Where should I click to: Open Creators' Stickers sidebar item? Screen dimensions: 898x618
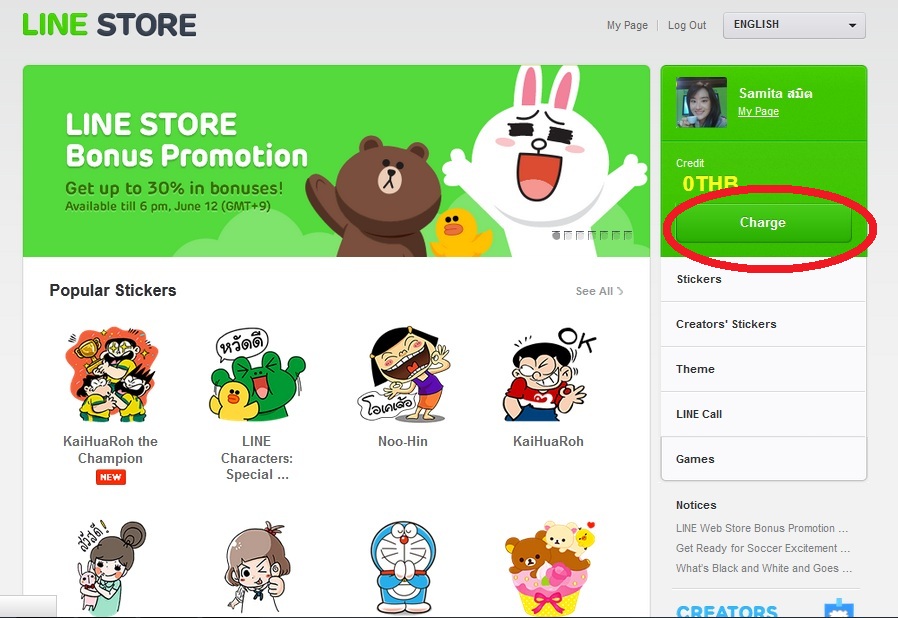[x=726, y=324]
